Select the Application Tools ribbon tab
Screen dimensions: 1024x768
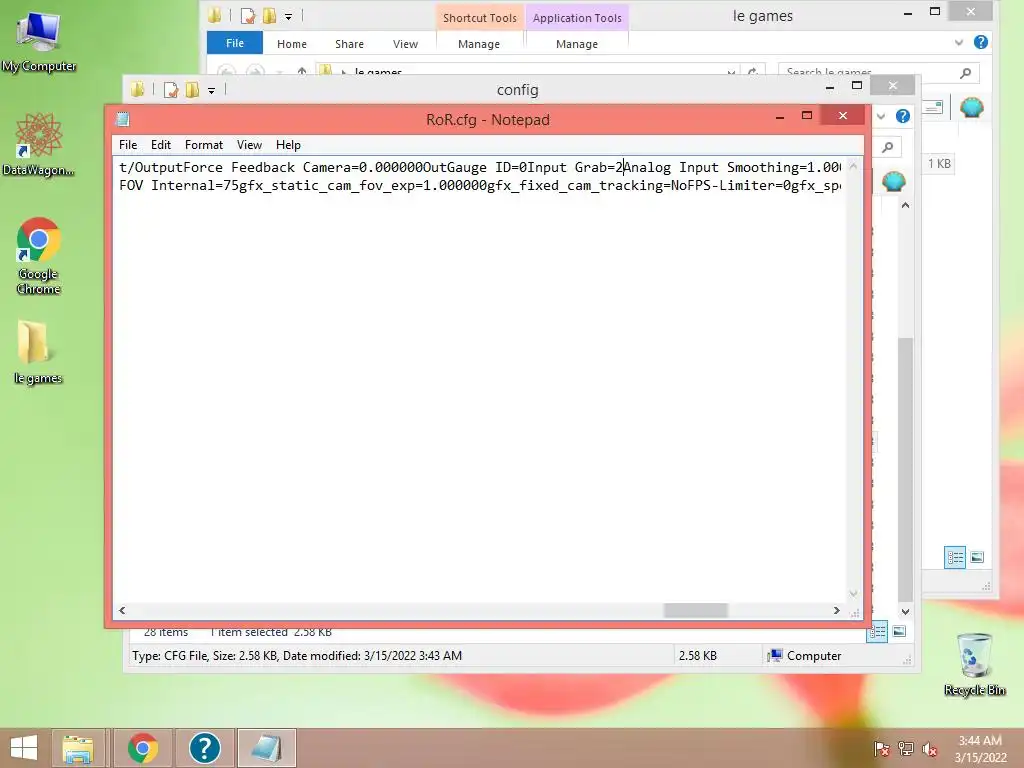(x=577, y=18)
